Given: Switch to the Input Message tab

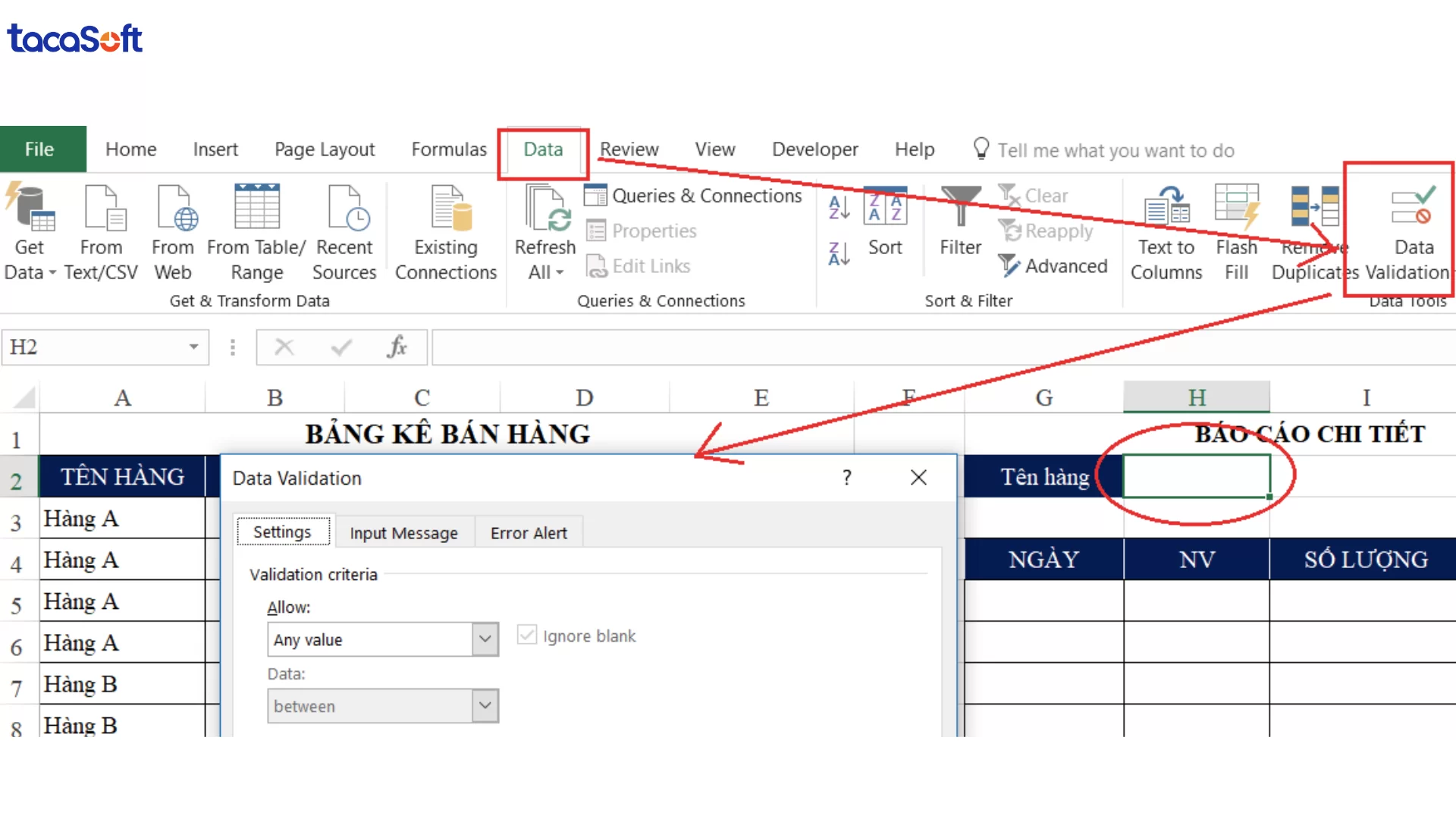Looking at the screenshot, I should [x=404, y=532].
